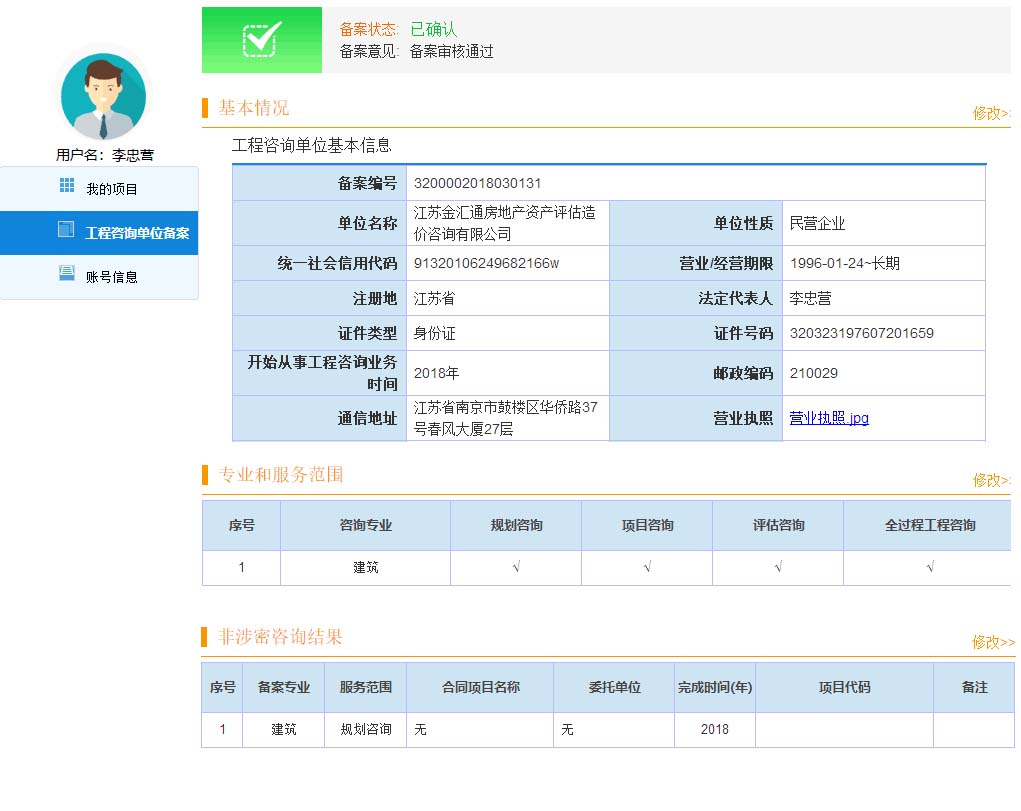
Task: Click the orange marker beside 非涉密咨询结果 heading
Action: pyautogui.click(x=205, y=637)
